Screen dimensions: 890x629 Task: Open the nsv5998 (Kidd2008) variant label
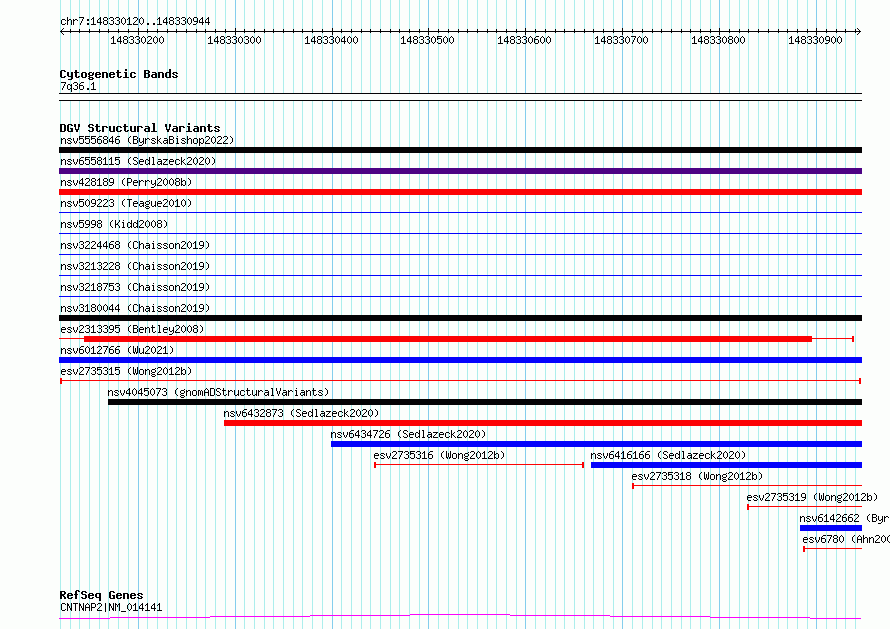pos(114,225)
